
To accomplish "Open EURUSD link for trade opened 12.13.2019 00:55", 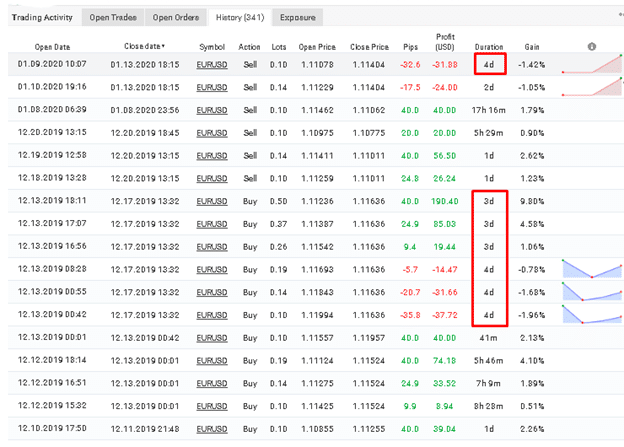I will tap(212, 292).
